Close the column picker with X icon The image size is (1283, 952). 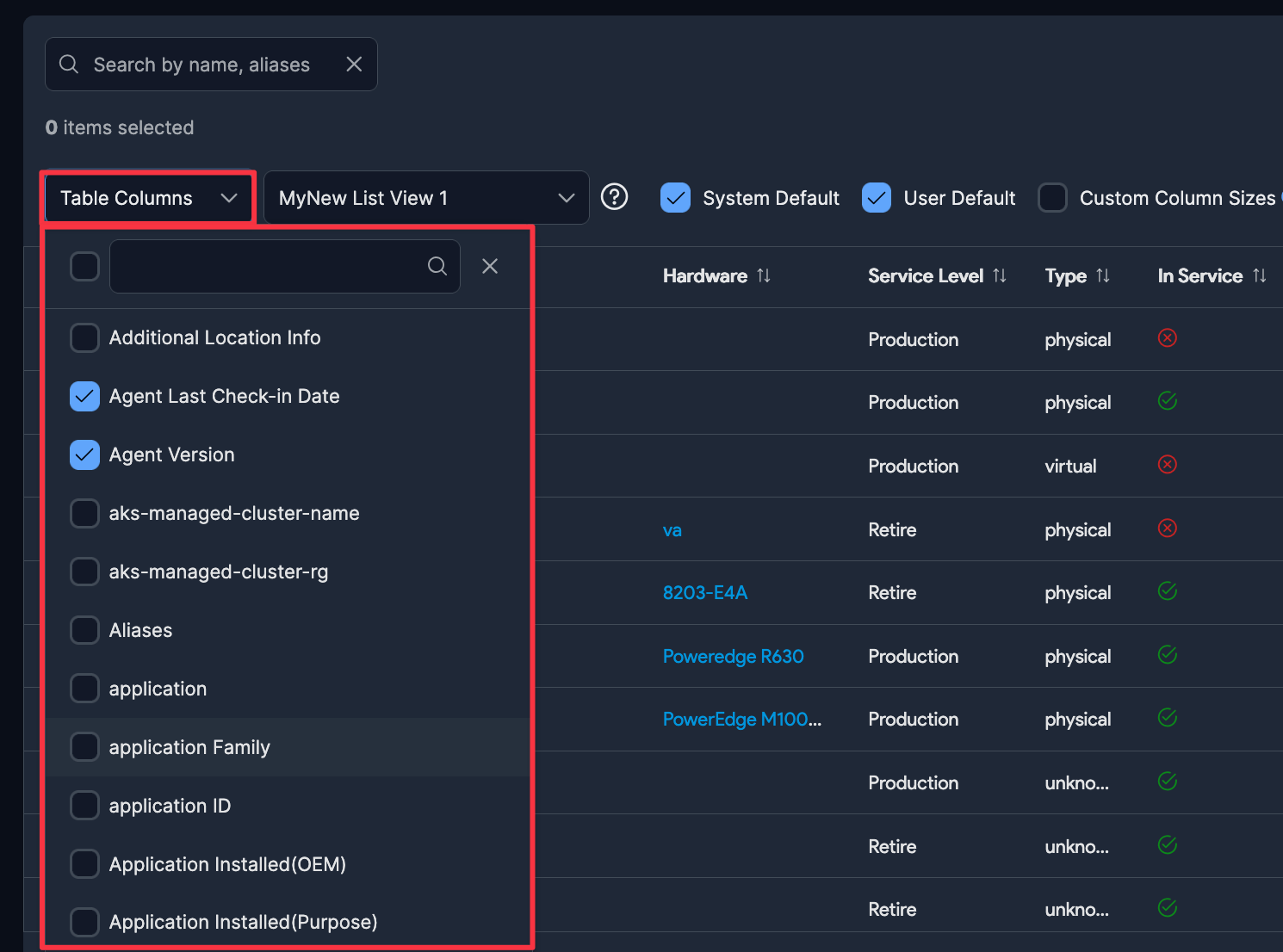(490, 266)
